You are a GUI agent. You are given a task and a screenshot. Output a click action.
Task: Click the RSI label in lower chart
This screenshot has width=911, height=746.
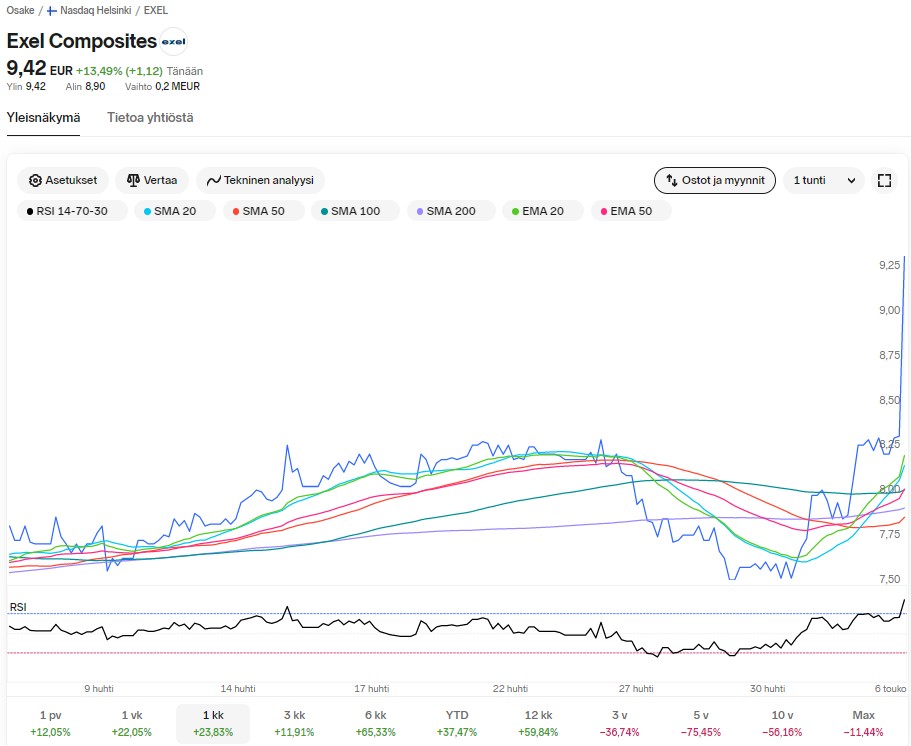click(x=18, y=607)
